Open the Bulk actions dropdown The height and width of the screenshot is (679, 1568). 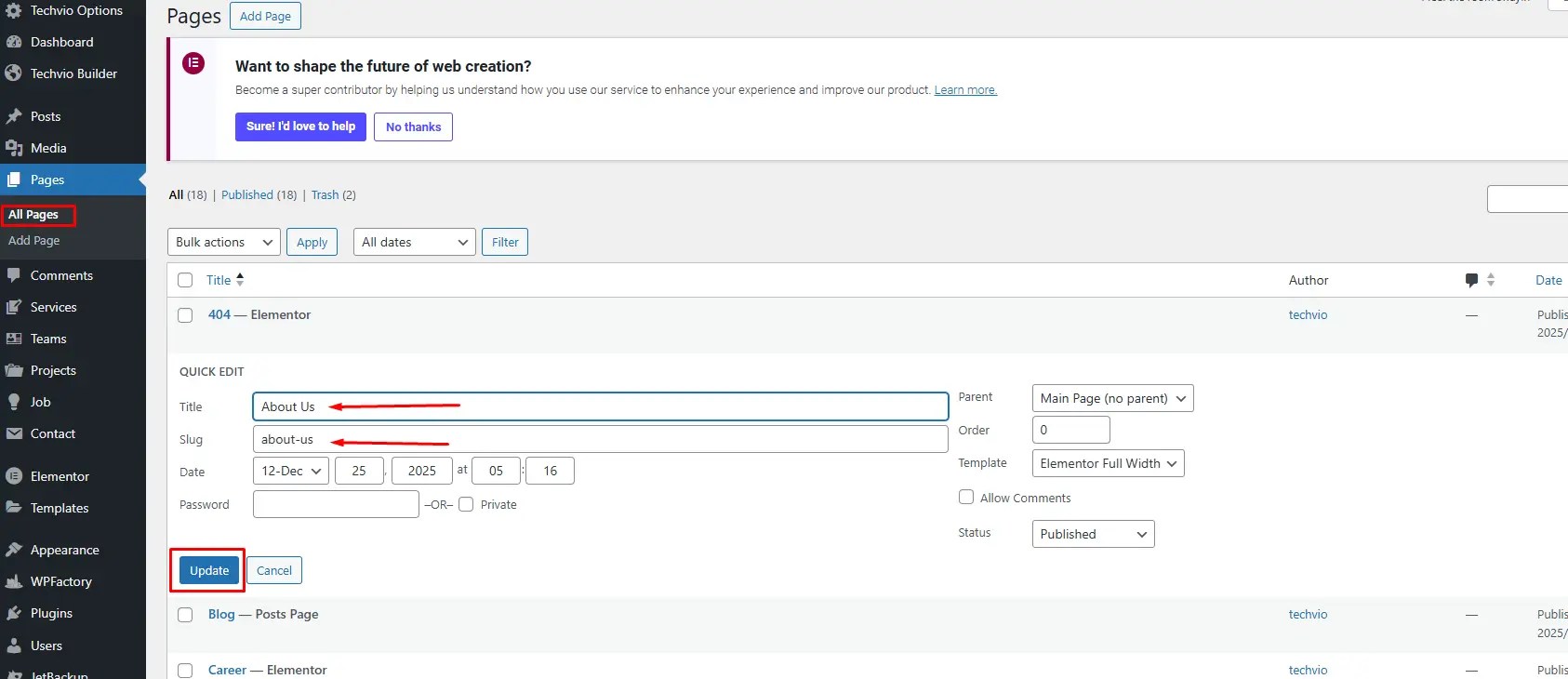point(224,242)
